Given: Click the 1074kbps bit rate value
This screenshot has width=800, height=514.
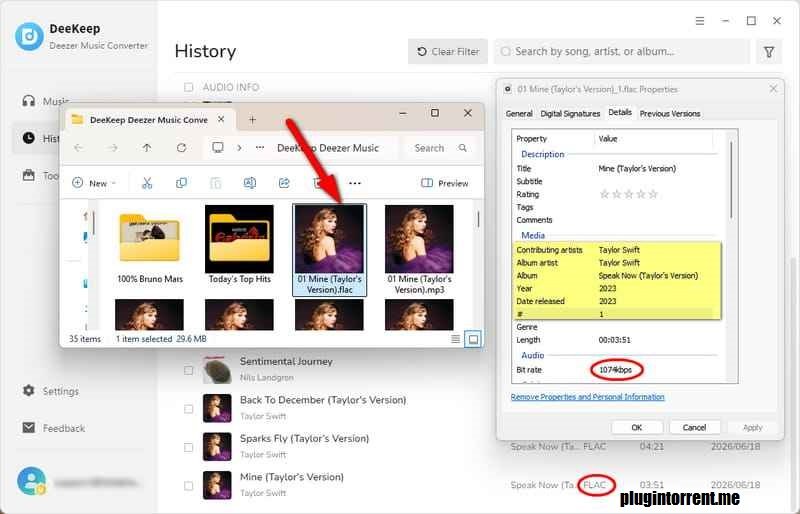Looking at the screenshot, I should pyautogui.click(x=615, y=370).
